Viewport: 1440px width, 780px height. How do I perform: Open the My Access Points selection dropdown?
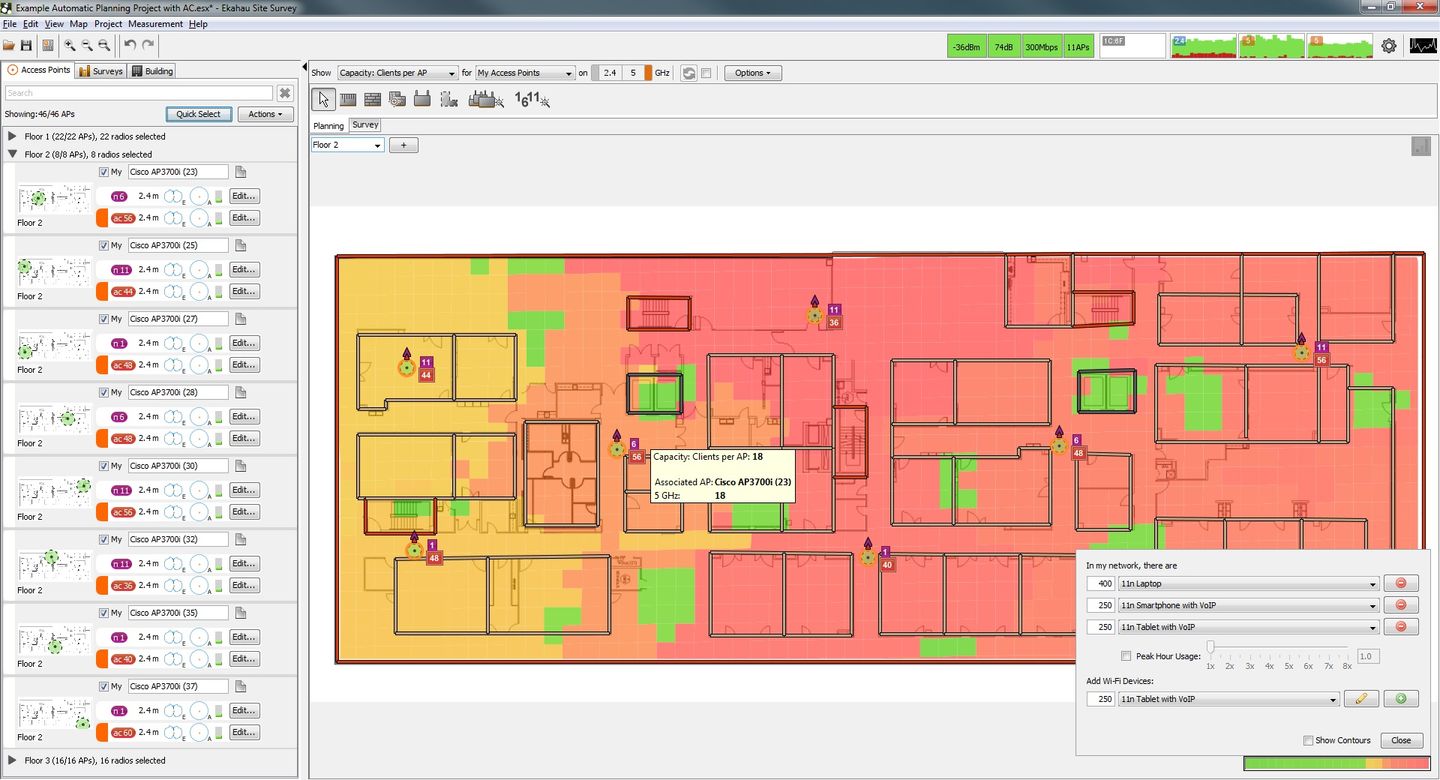[525, 73]
